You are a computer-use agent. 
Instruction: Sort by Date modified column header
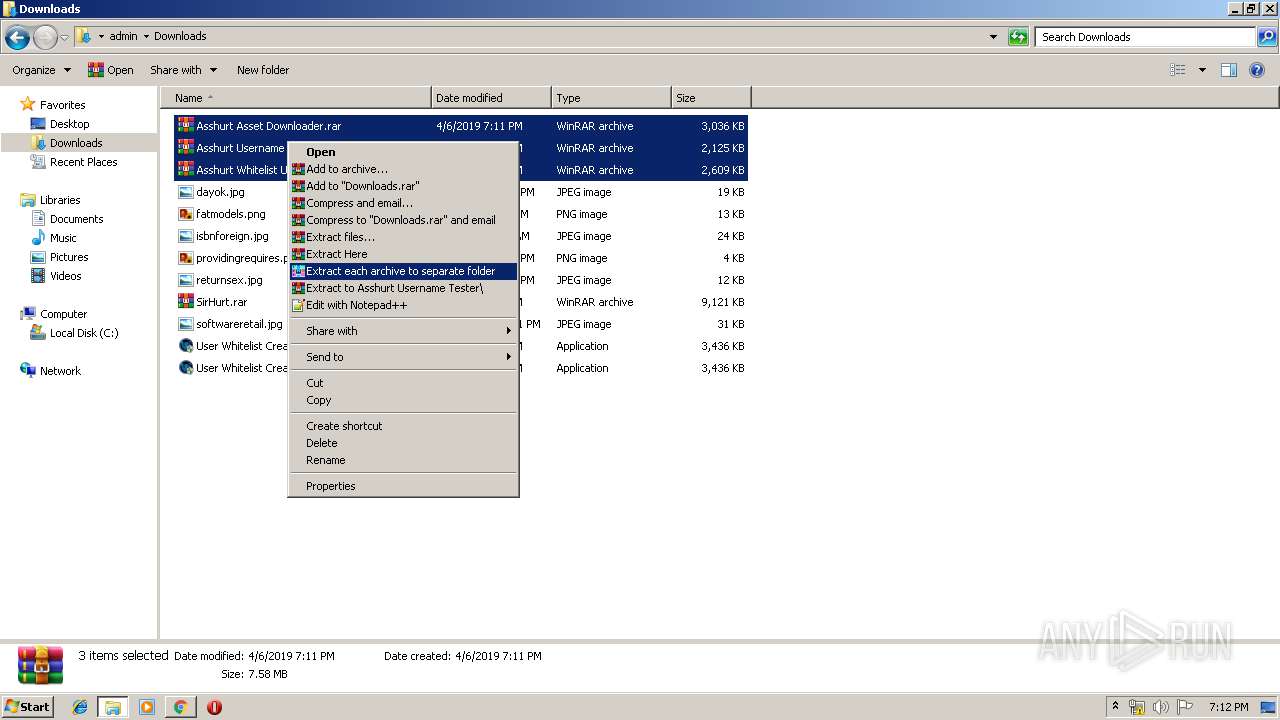click(491, 98)
